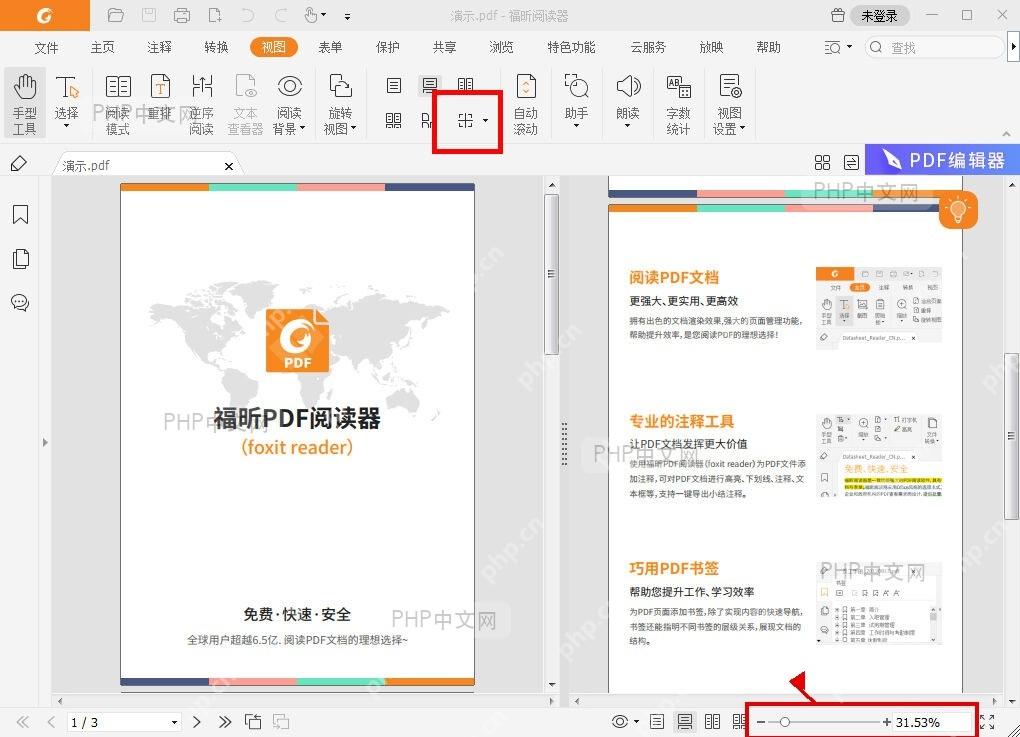This screenshot has width=1020, height=737.
Task: Open the File (文件) menu
Action: 46,47
